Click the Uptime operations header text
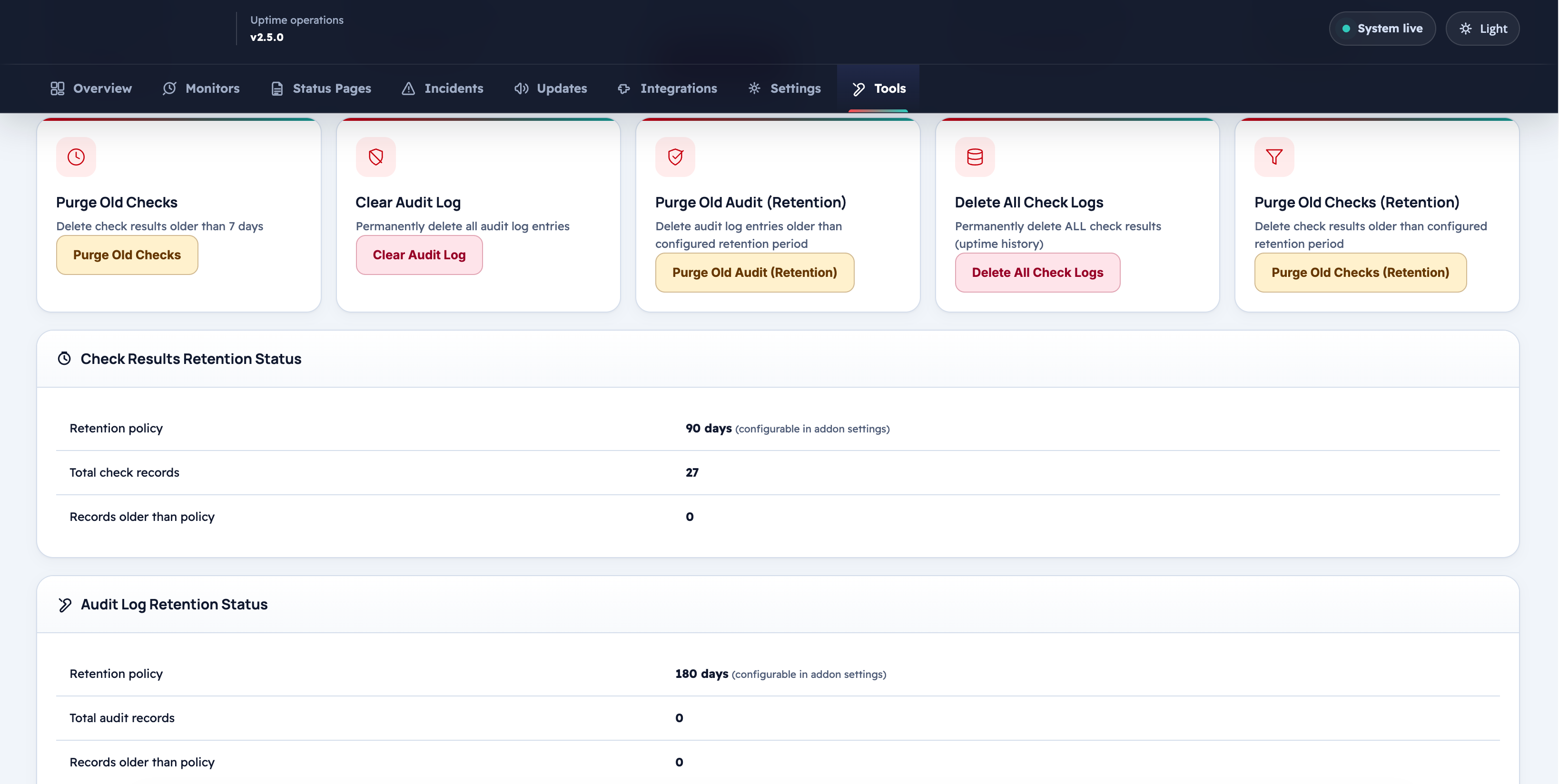The width and height of the screenshot is (1559, 784). click(x=296, y=20)
